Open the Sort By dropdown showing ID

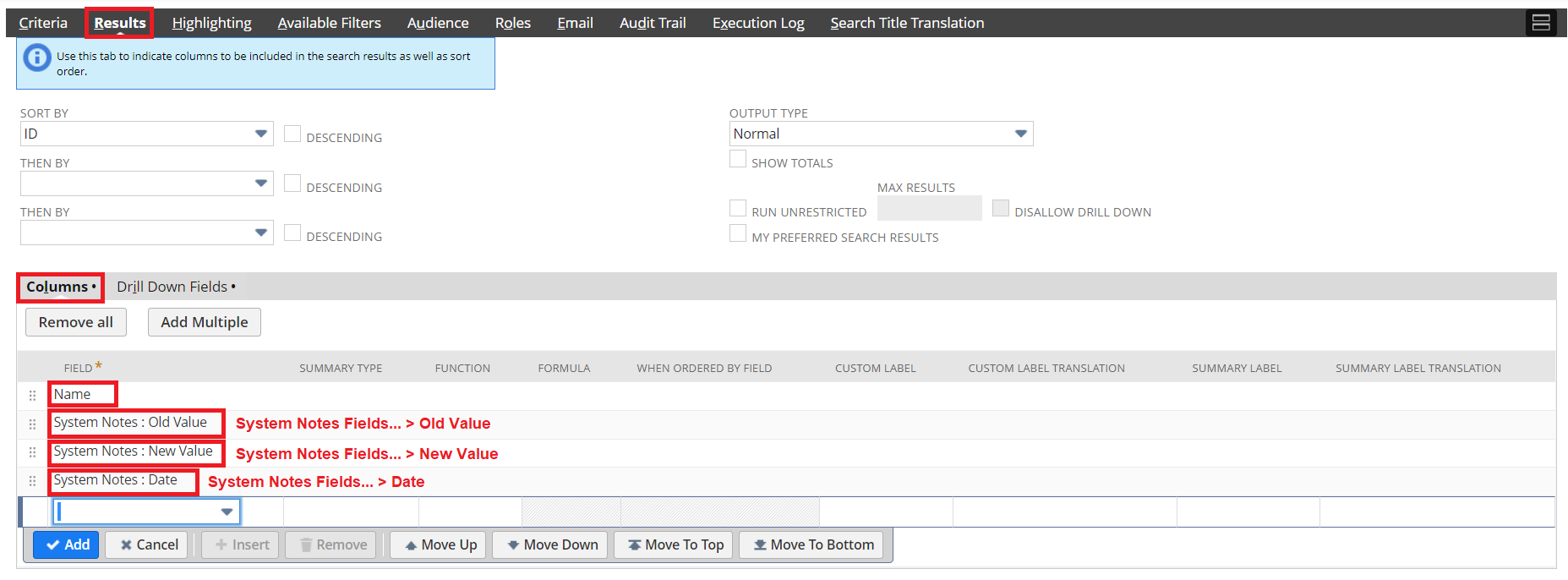146,134
